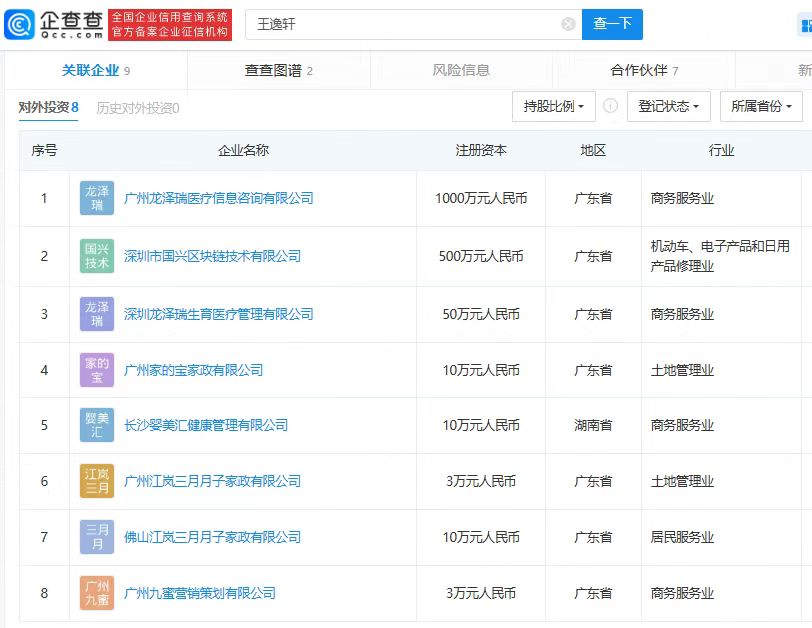Open 长沙婴美汇健康管理有限公司 link

206,425
